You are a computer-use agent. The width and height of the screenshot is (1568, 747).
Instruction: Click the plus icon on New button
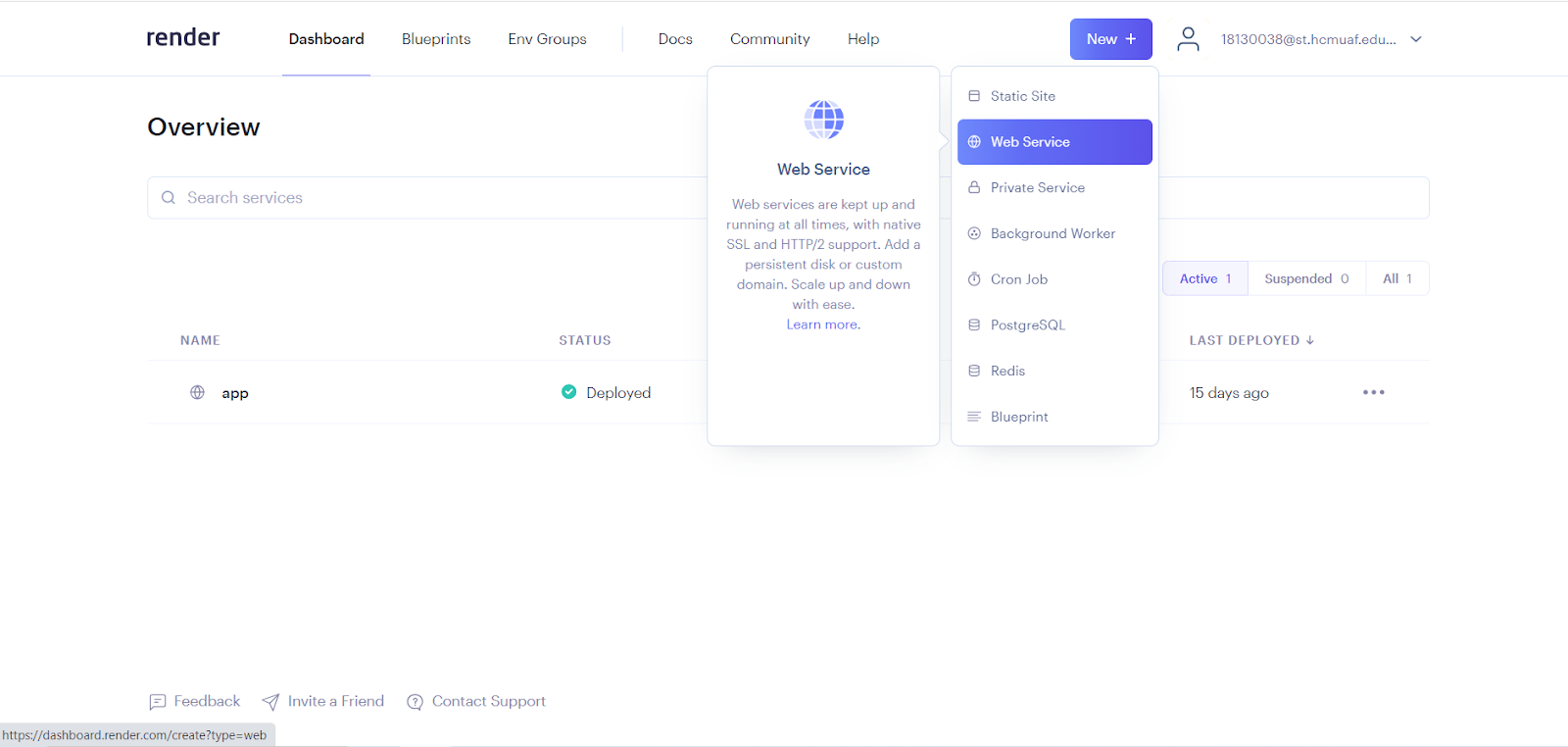tap(1131, 39)
